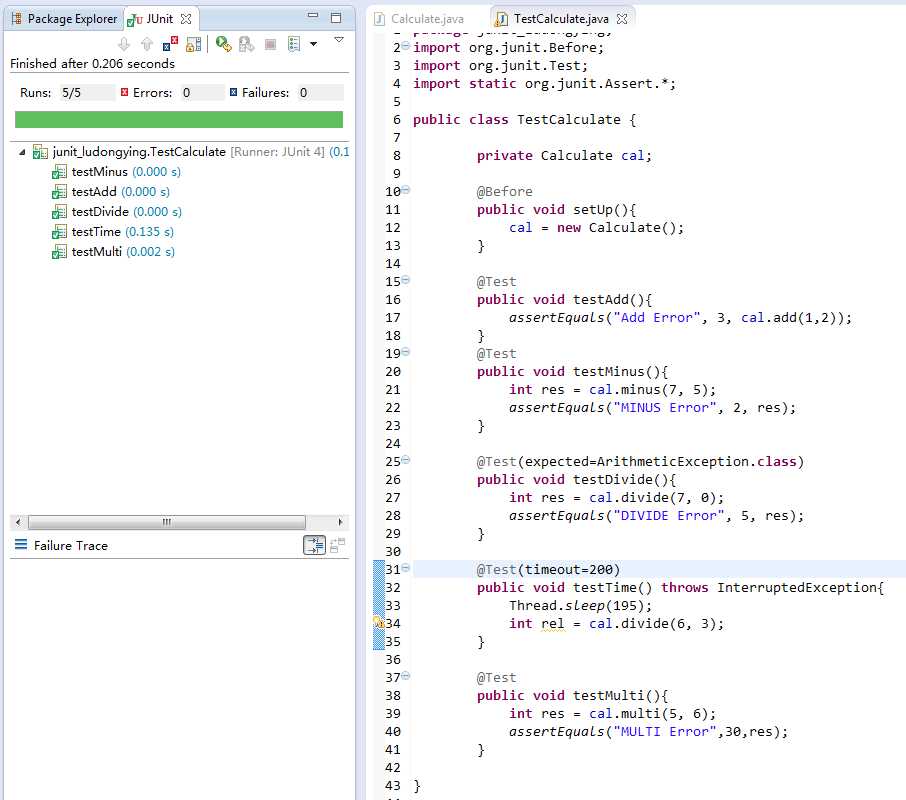Collapse the testDivide method fold marker
This screenshot has width=906, height=800.
406,461
